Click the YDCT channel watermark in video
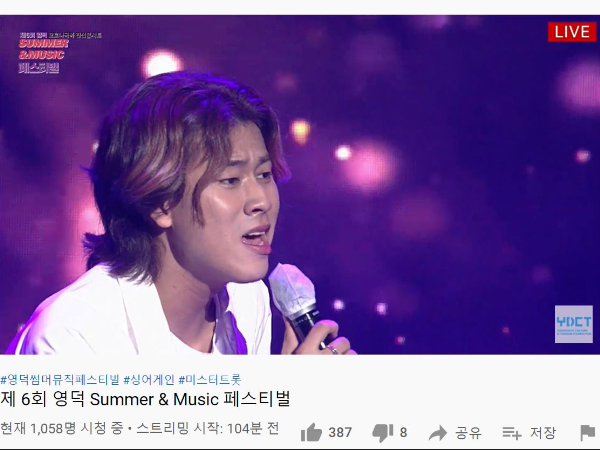This screenshot has height=450, width=600. [x=574, y=324]
